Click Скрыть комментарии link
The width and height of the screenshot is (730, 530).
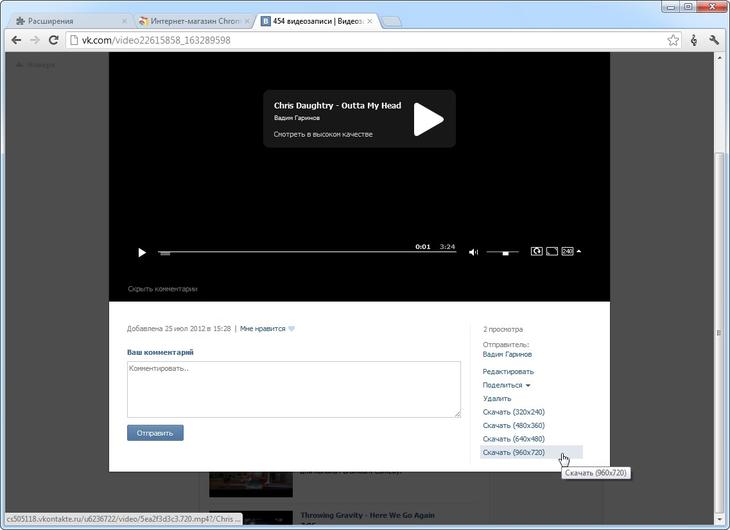click(x=162, y=289)
